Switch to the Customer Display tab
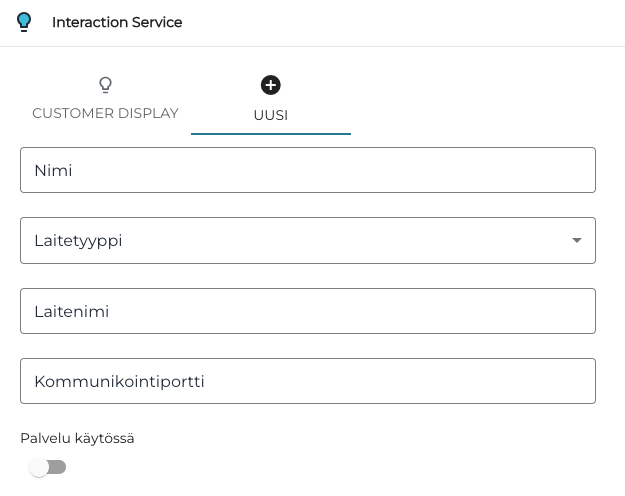This screenshot has width=625, height=496. (105, 113)
